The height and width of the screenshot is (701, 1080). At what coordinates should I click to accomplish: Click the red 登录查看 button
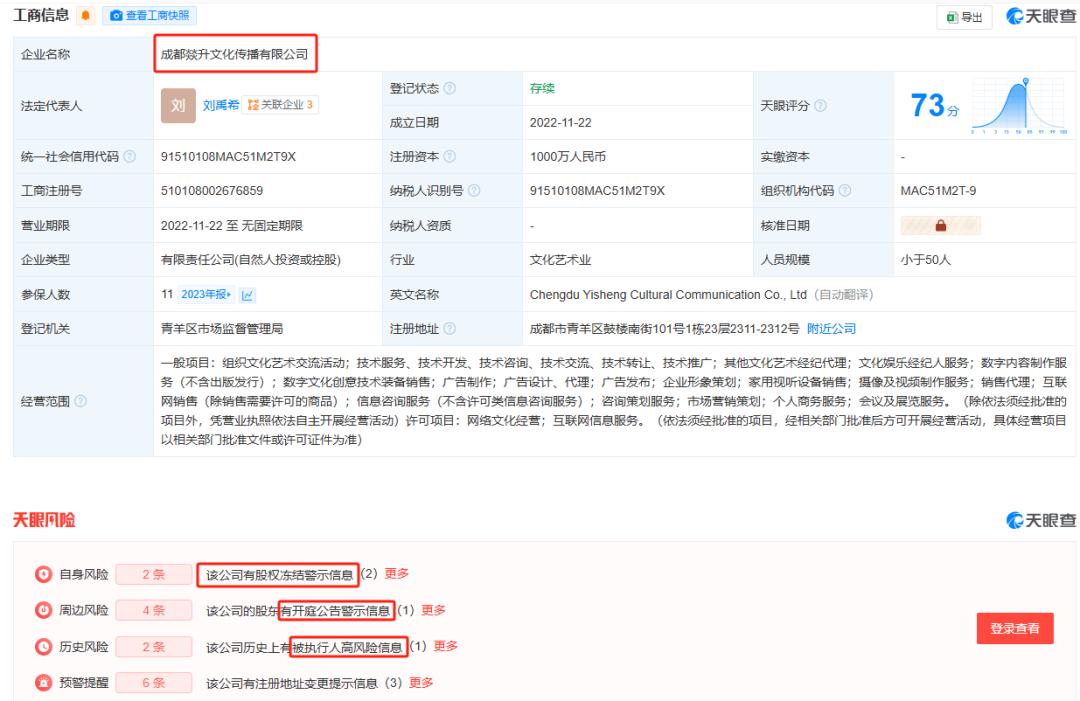1014,629
